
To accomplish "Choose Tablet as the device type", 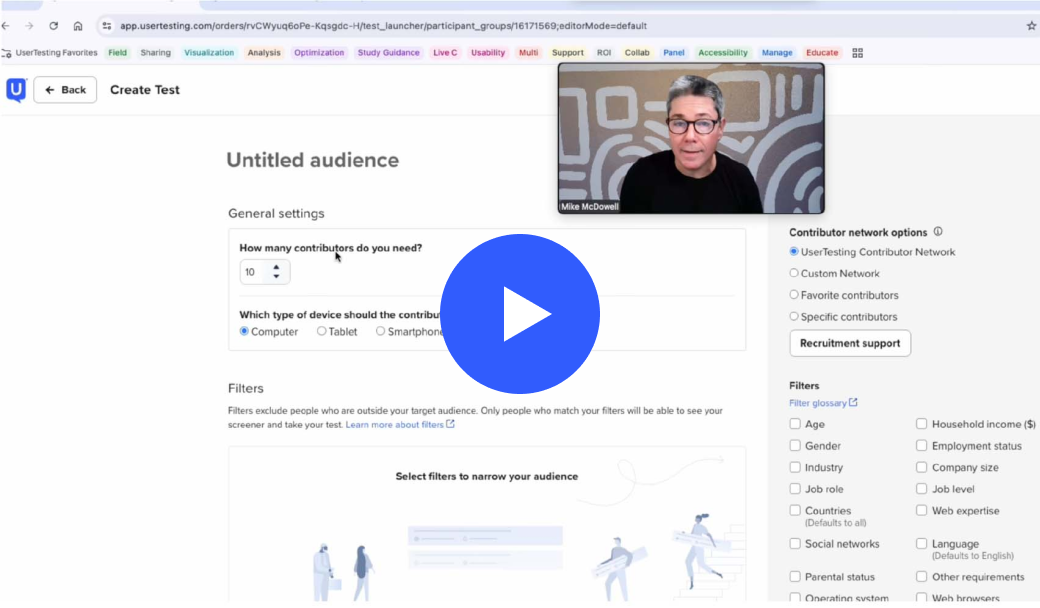I will (322, 331).
